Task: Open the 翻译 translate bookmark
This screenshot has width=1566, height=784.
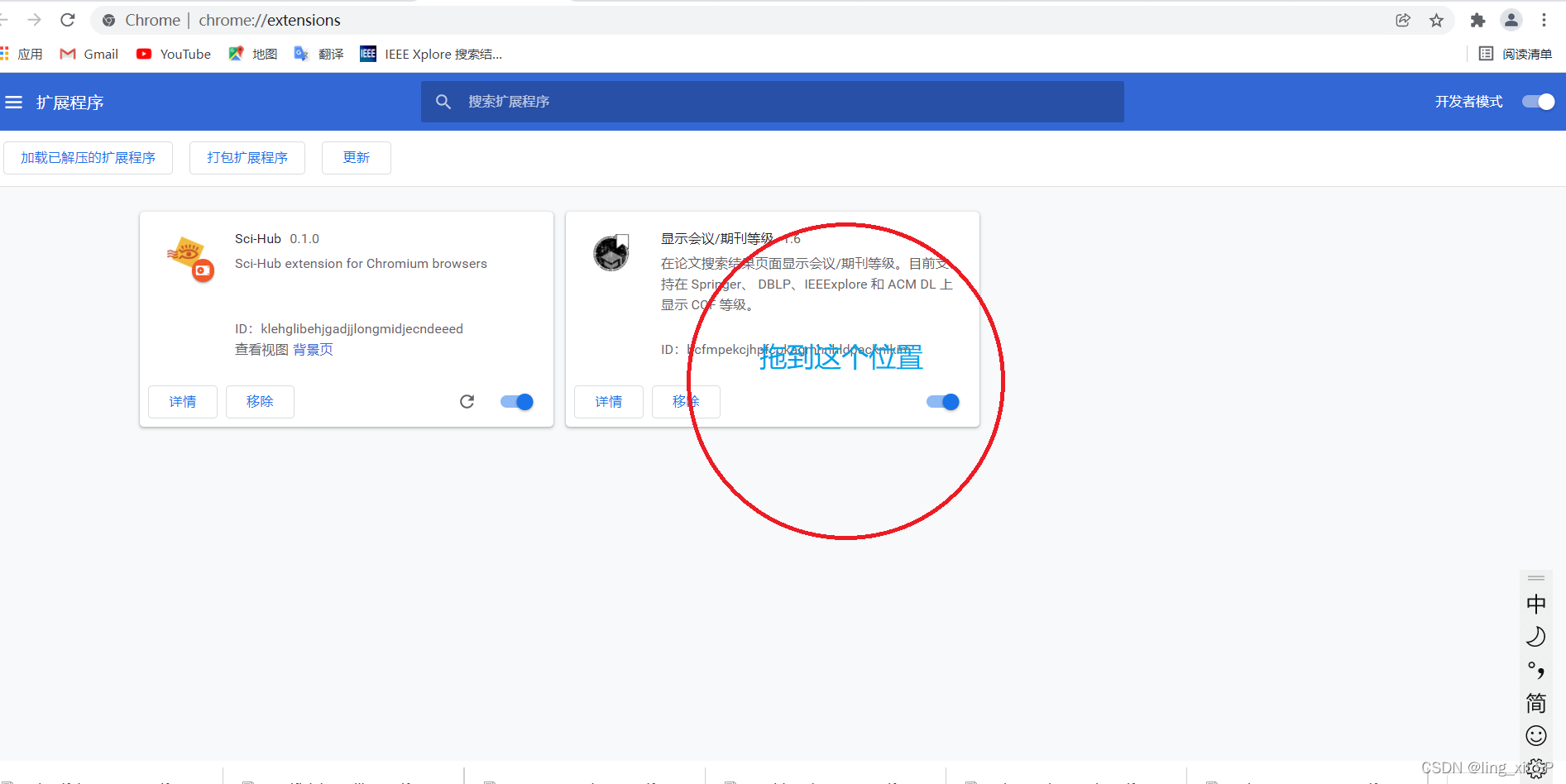Action: (x=319, y=54)
